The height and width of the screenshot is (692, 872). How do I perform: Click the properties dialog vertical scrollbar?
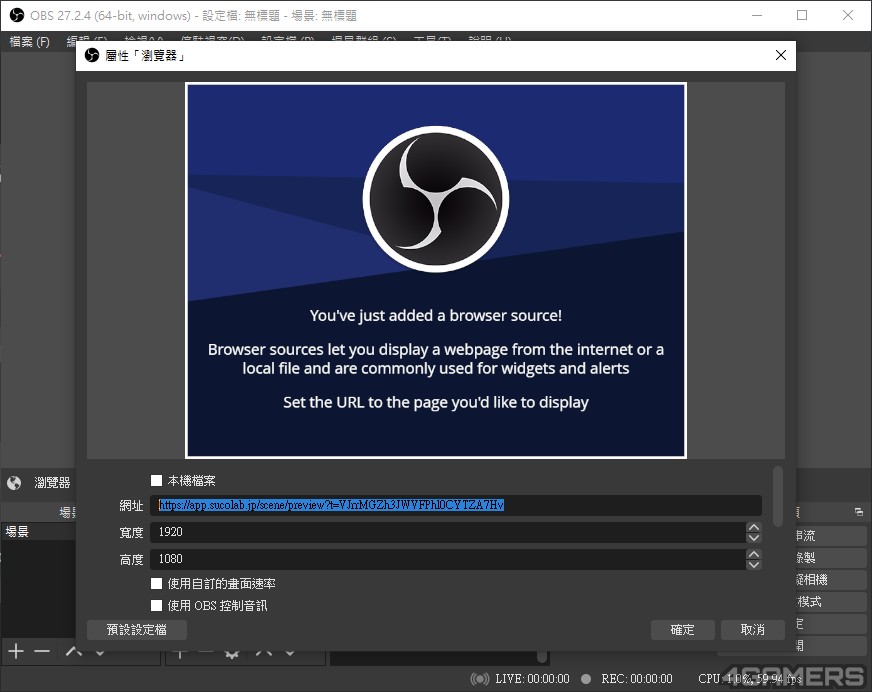777,496
